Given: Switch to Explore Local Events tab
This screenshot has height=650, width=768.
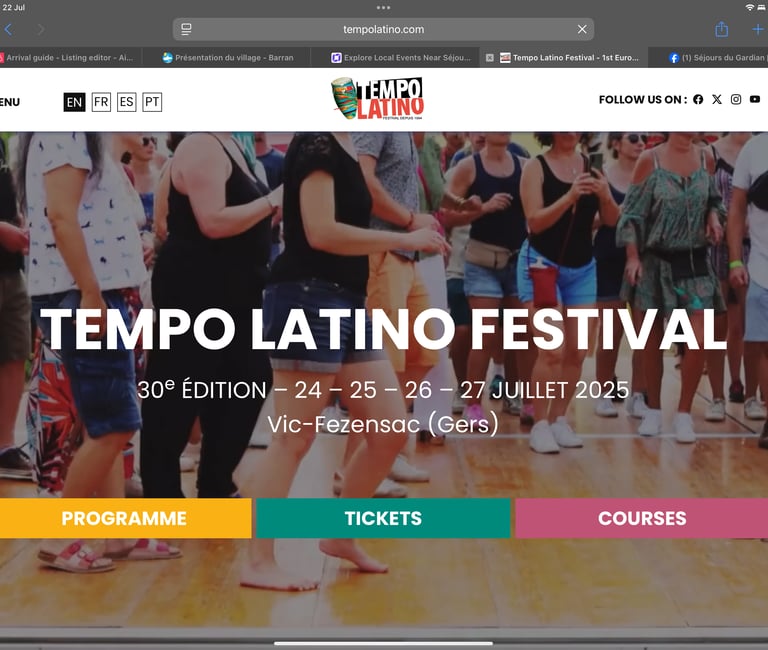Looking at the screenshot, I should click(401, 58).
